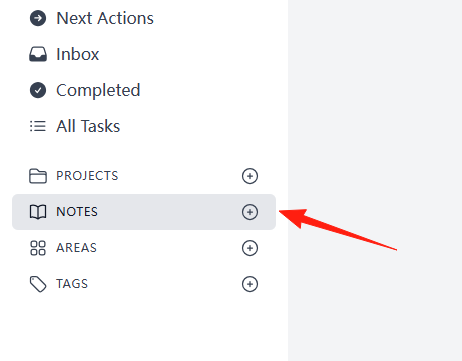The height and width of the screenshot is (361, 462).
Task: Click the Inbox tray icon
Action: pyautogui.click(x=38, y=54)
